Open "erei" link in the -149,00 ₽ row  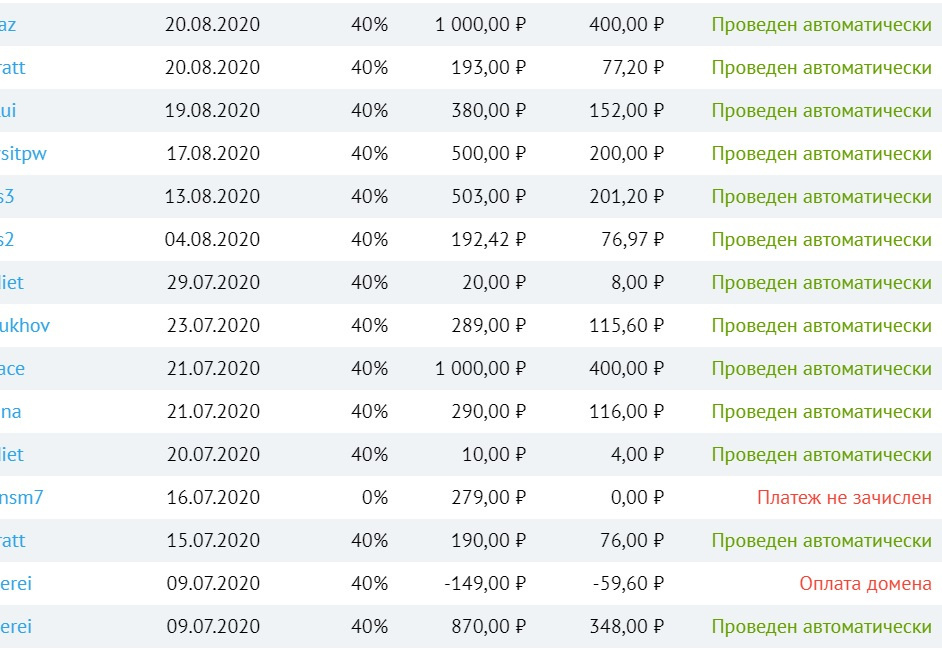tap(16, 584)
